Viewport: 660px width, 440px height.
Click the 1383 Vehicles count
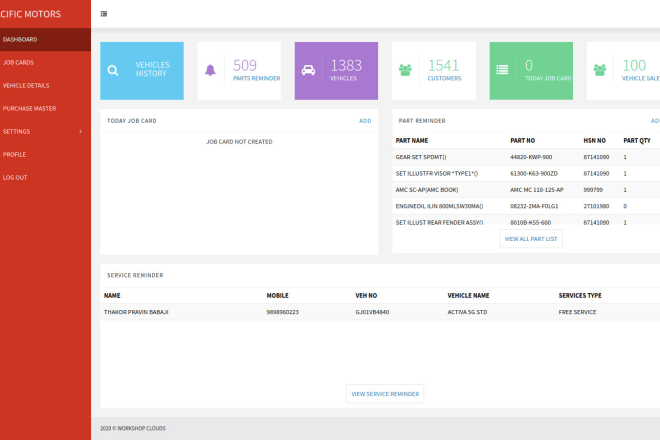click(346, 65)
